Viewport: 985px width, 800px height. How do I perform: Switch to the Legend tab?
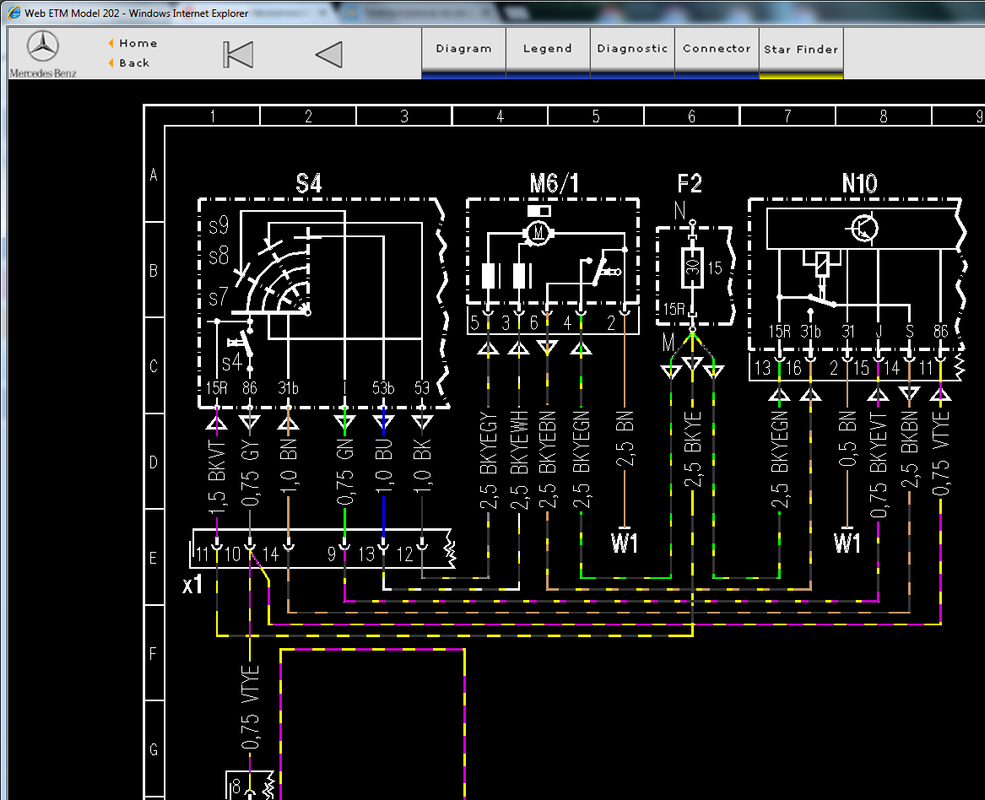coord(548,49)
